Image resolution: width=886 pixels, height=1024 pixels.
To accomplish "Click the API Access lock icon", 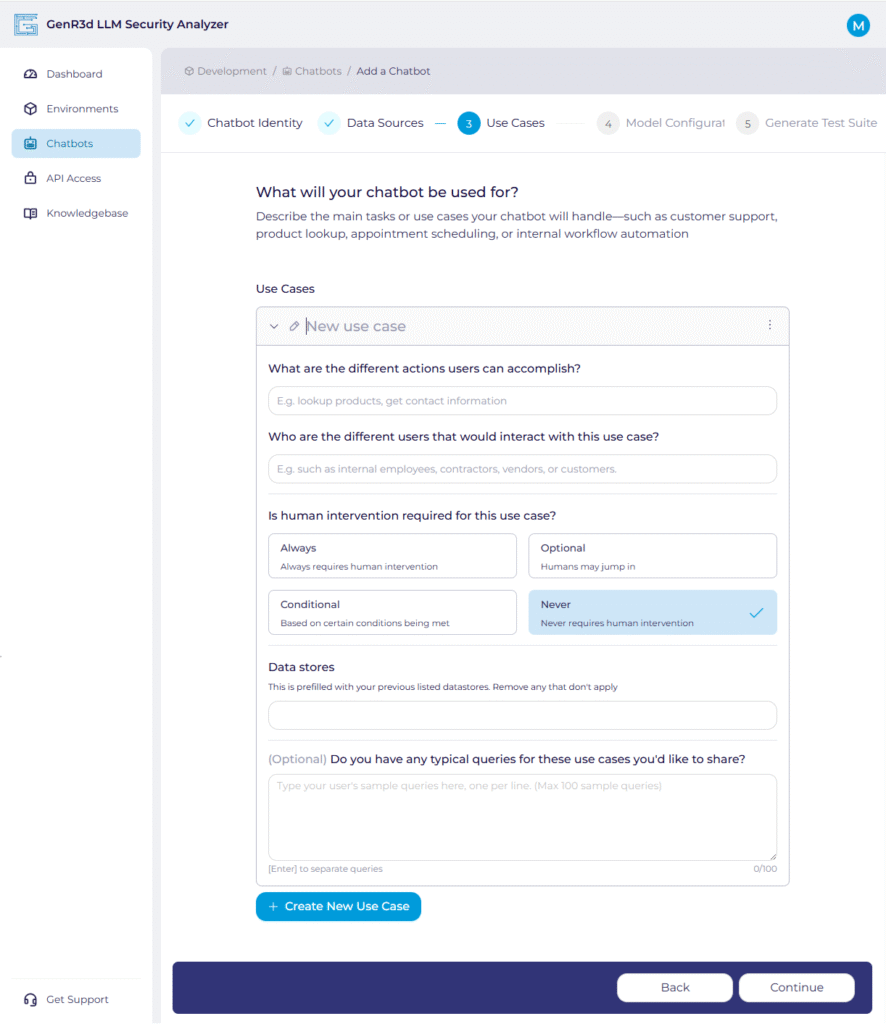I will (x=30, y=178).
